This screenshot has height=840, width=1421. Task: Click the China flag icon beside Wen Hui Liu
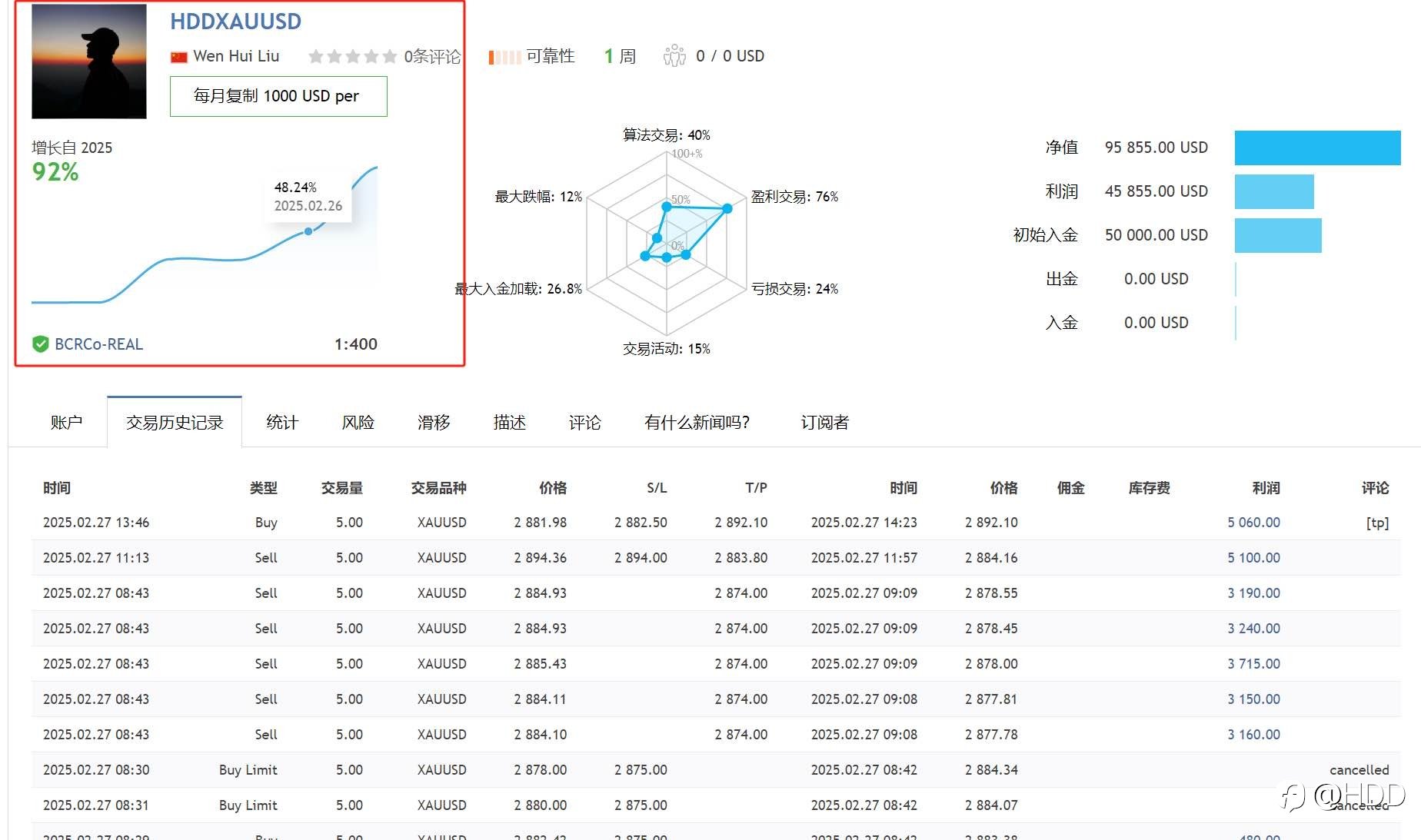click(178, 57)
